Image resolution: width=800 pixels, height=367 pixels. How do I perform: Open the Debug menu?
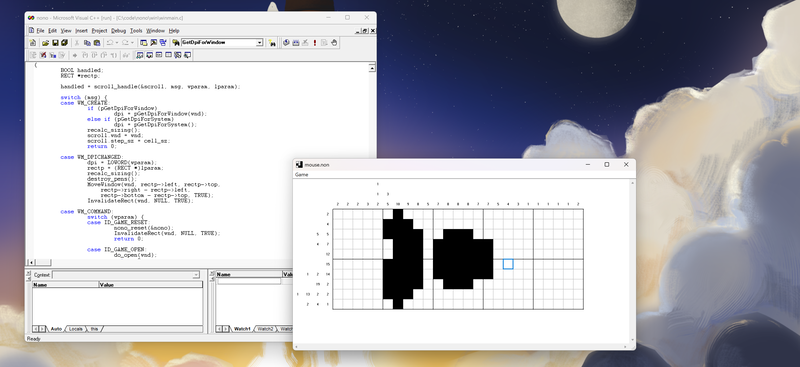point(118,31)
